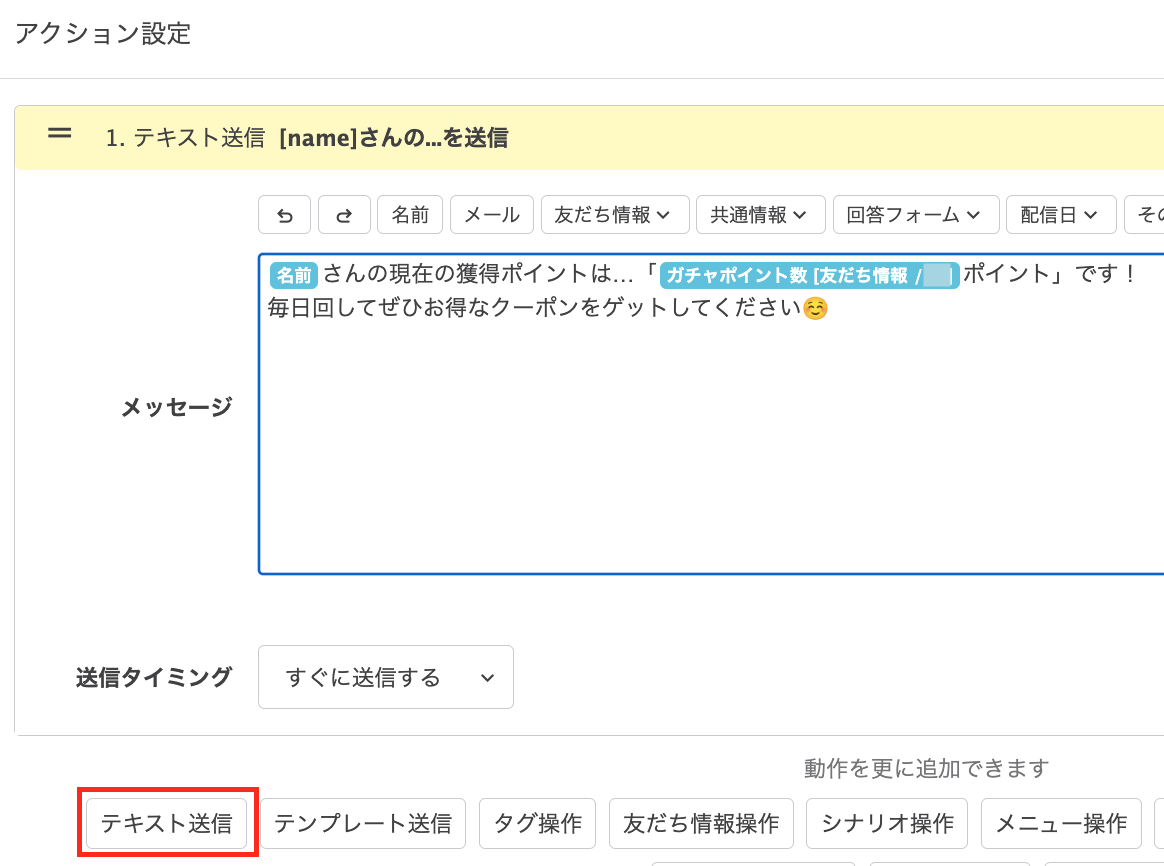Add a 友だち情報操作 action
Image resolution: width=1164 pixels, height=866 pixels.
(x=701, y=823)
